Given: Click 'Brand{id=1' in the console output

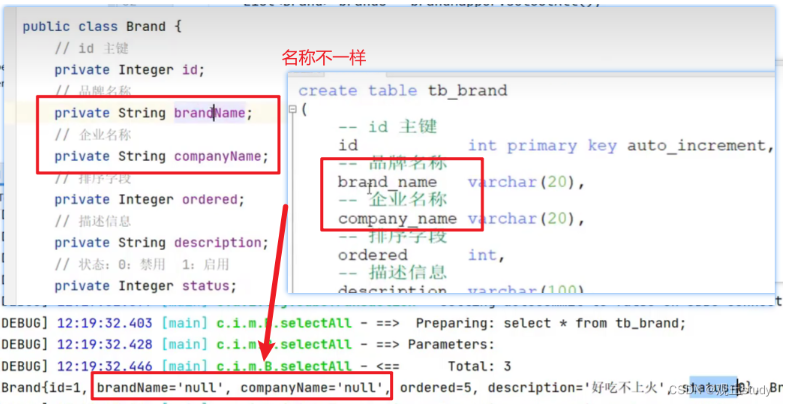Looking at the screenshot, I should click(40, 388).
